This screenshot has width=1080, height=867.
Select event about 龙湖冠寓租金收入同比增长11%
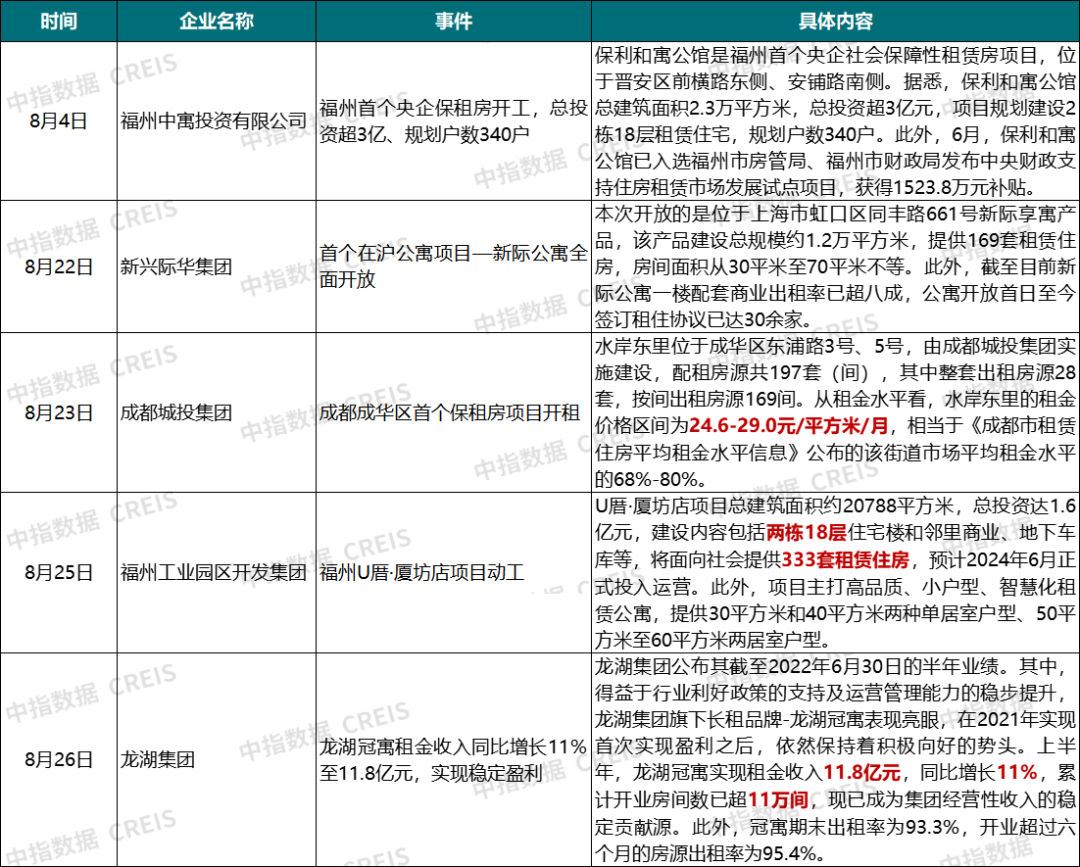click(453, 760)
